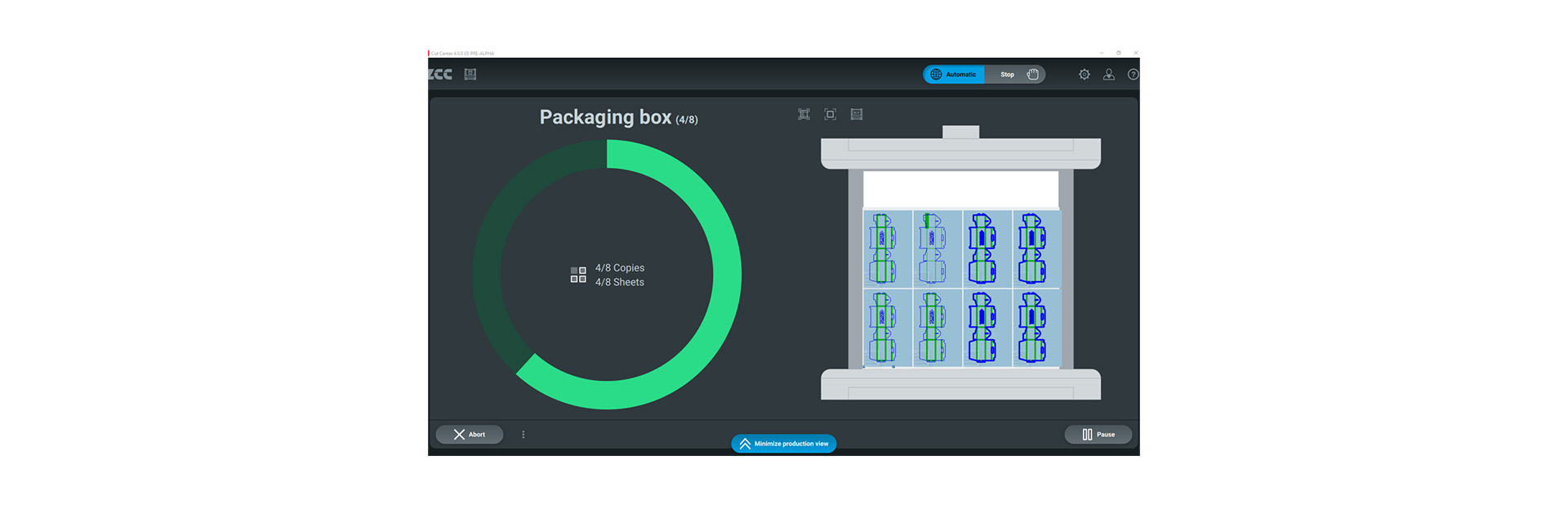Click the copies grid icon in progress ring
Image resolution: width=1568 pixels, height=505 pixels.
pos(578,275)
